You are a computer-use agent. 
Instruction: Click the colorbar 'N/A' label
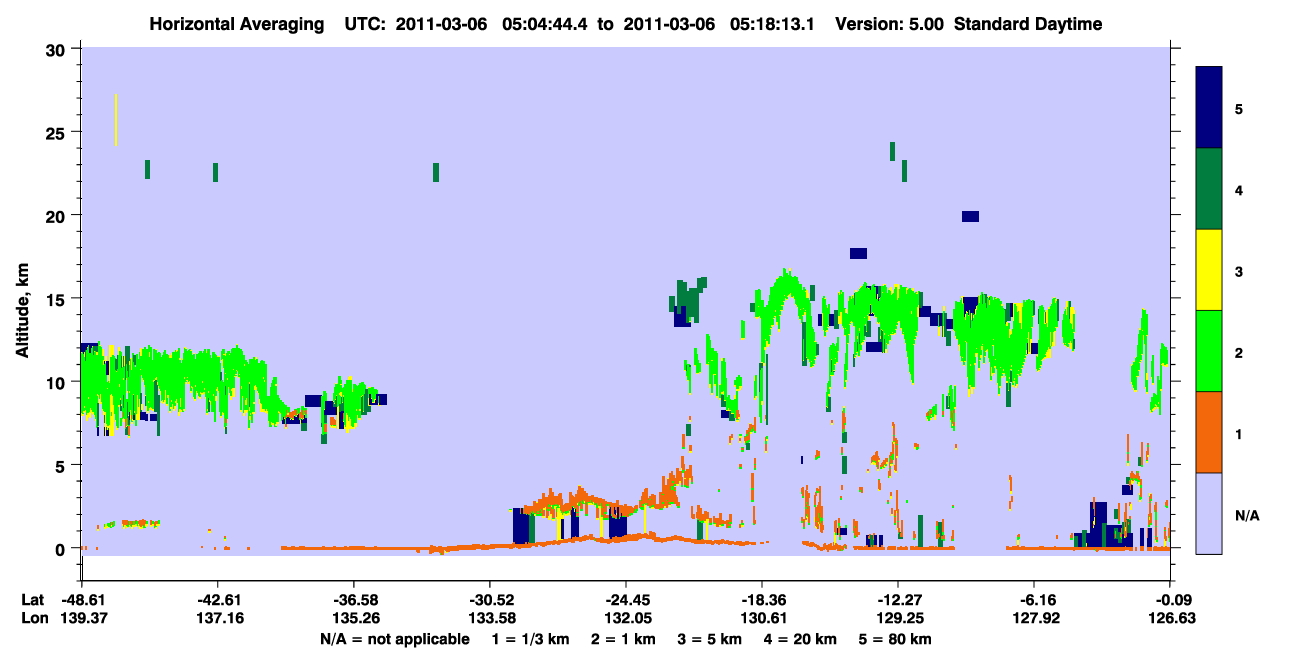point(1247,515)
